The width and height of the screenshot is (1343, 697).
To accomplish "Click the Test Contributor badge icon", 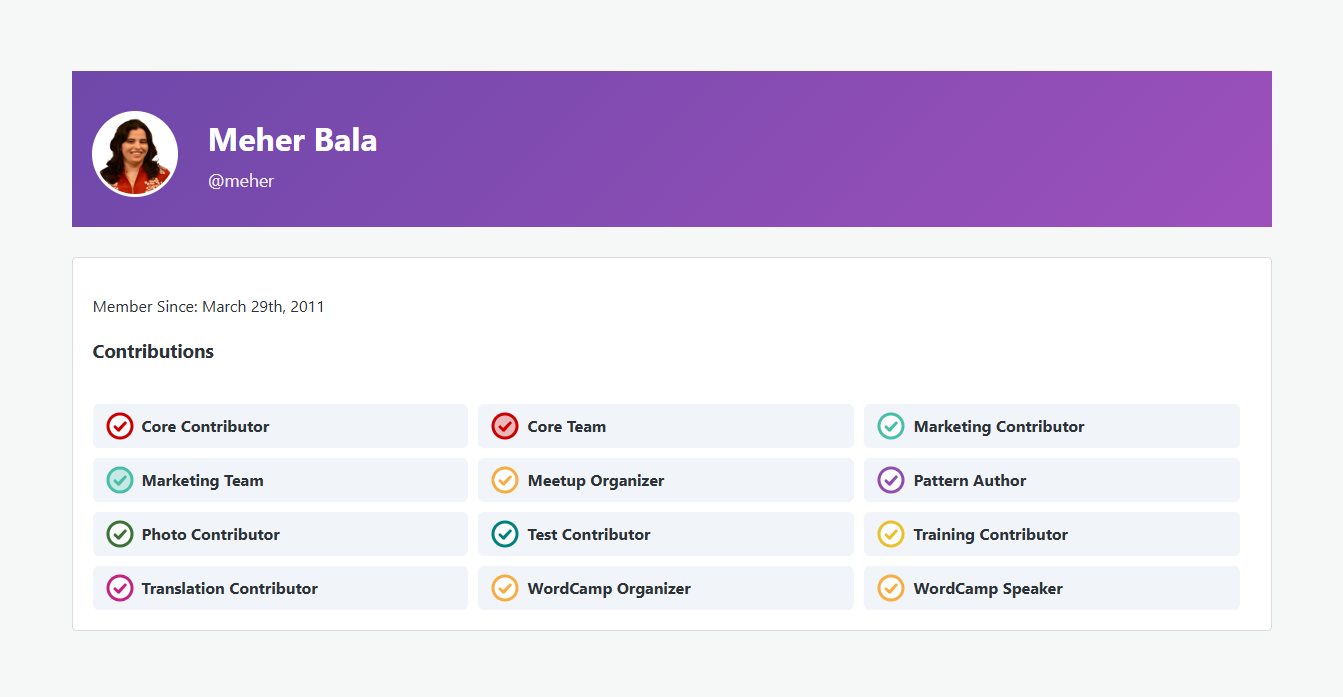I will [x=505, y=534].
